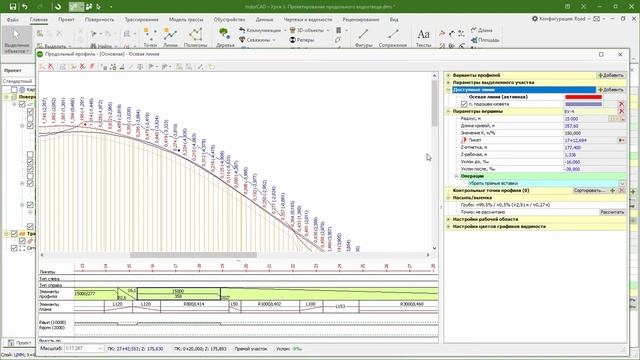Click Добавить in Варианты профилей row

click(611, 76)
